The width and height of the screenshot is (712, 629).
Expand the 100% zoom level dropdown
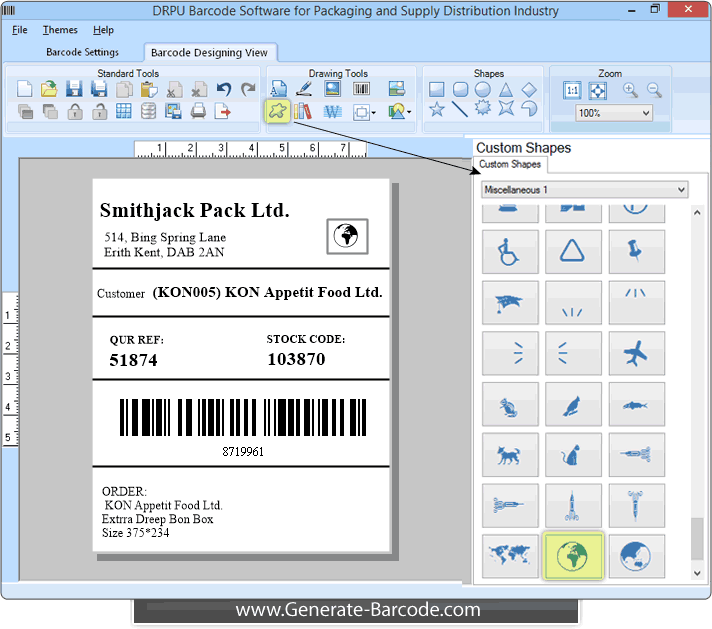click(614, 113)
